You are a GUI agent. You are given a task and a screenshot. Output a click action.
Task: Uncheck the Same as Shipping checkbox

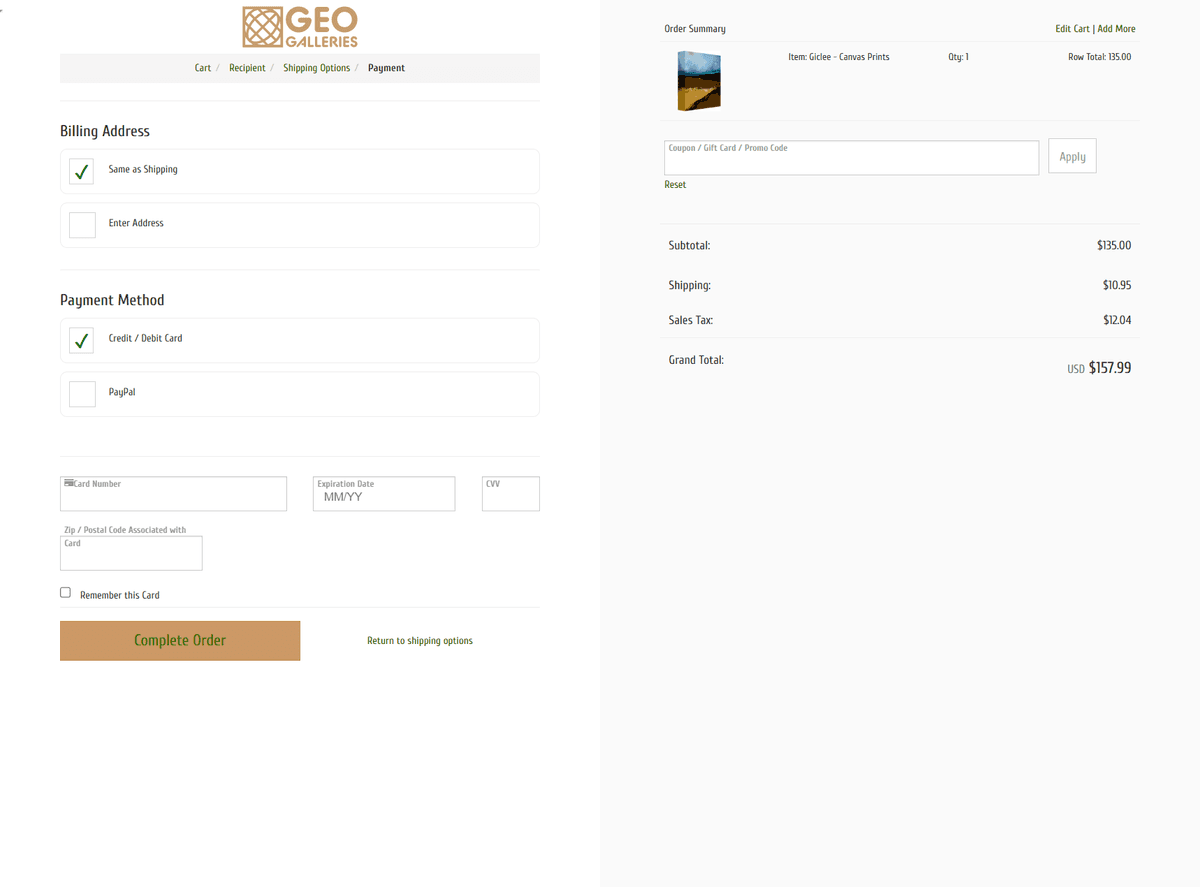click(x=81, y=171)
